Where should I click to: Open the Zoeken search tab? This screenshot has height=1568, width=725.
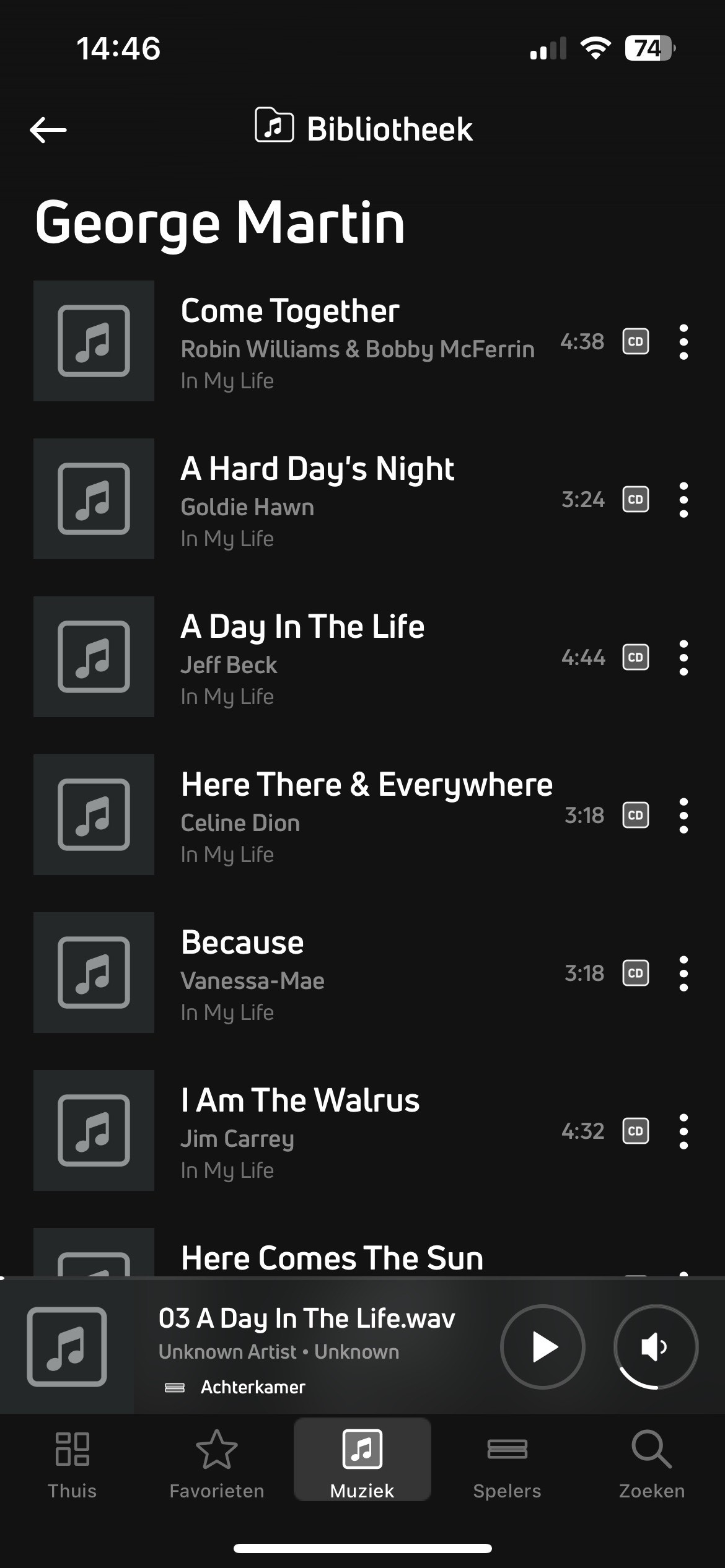[x=651, y=1464]
